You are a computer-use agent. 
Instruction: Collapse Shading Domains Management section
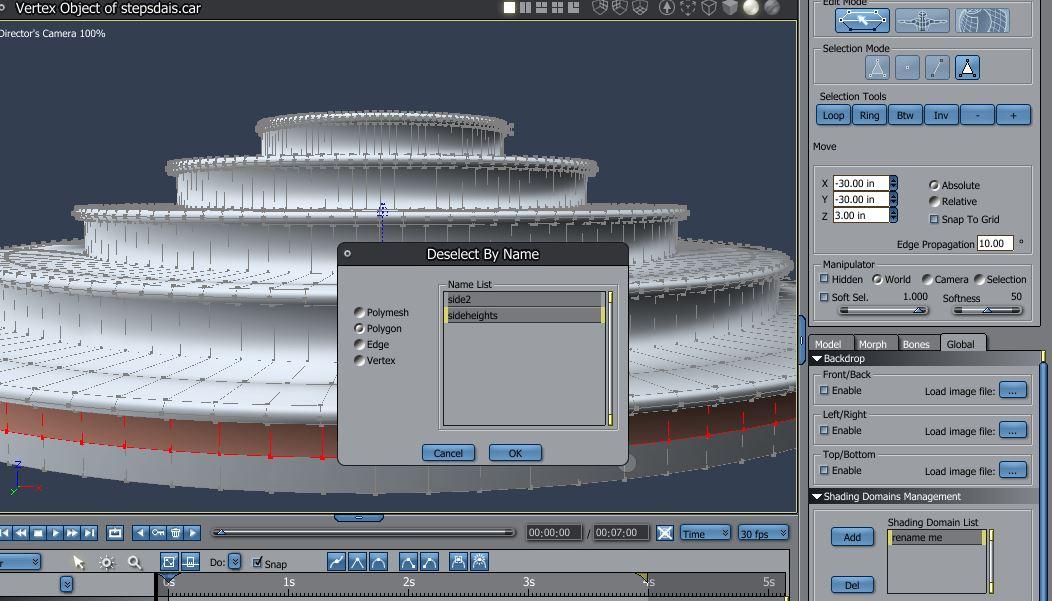pos(817,497)
